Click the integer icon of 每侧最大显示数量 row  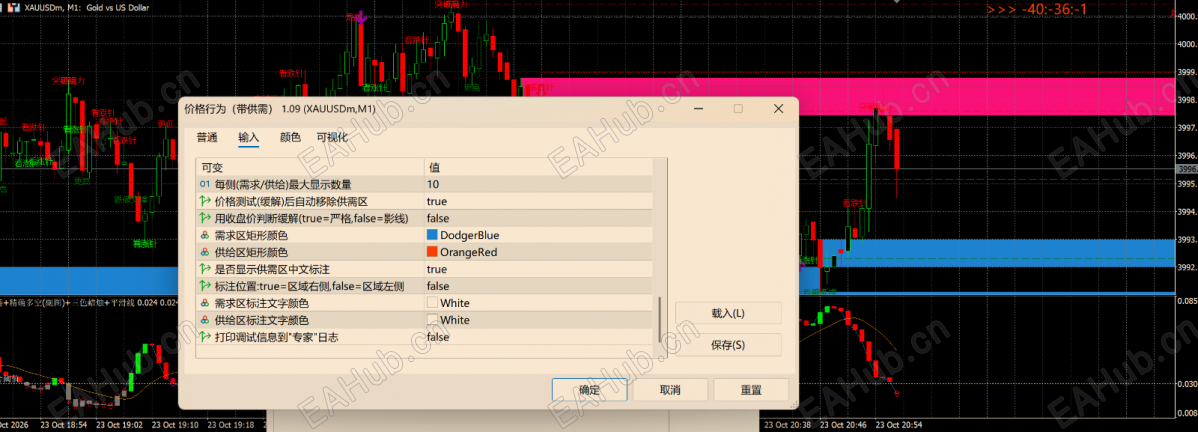(x=204, y=184)
